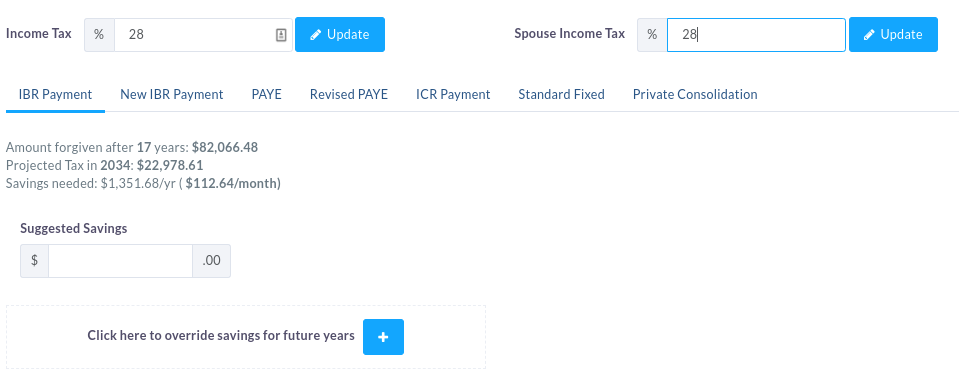Click the dollar sign addon under Suggested Savings

34,261
